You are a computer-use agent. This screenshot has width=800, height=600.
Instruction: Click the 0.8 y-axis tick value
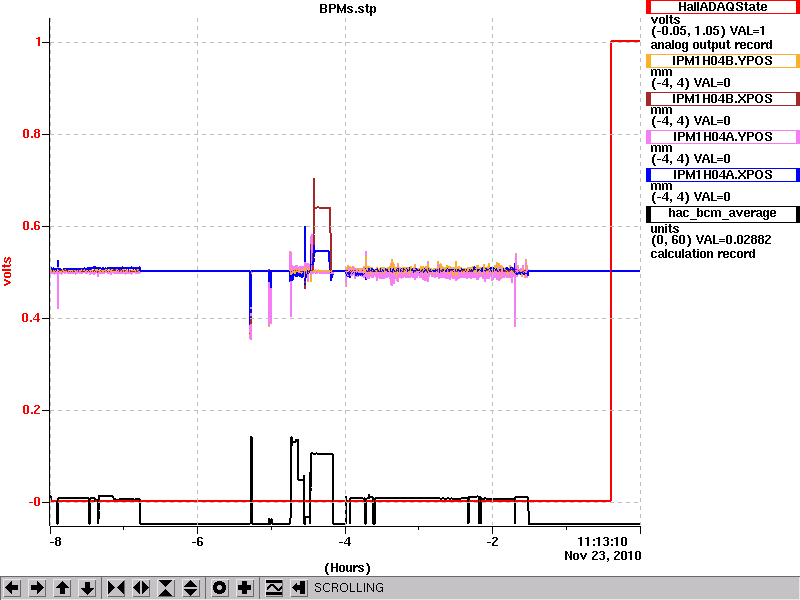[x=32, y=134]
